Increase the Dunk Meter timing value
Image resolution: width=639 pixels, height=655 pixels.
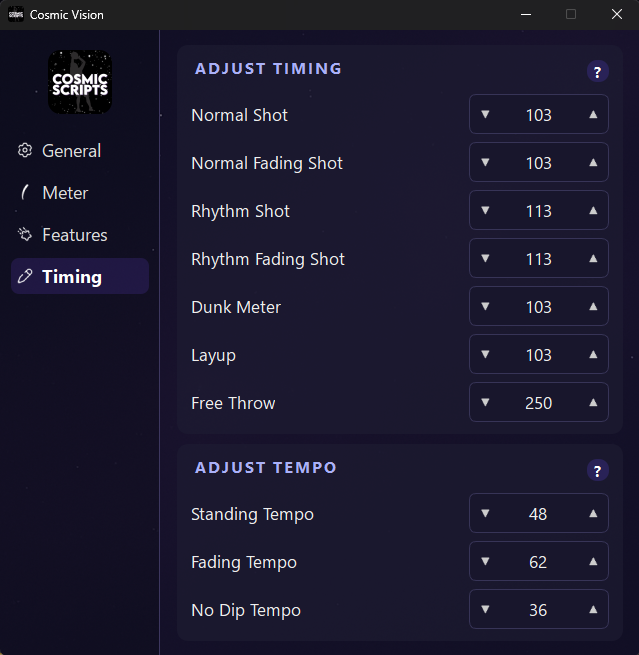(593, 307)
